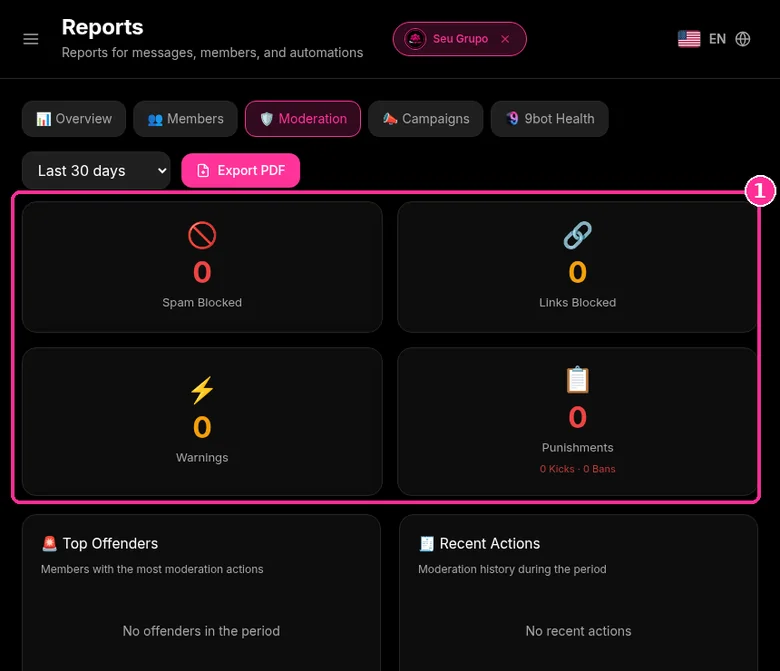The height and width of the screenshot is (671, 780).
Task: Click the Punishments clipboard icon
Action: pyautogui.click(x=578, y=380)
